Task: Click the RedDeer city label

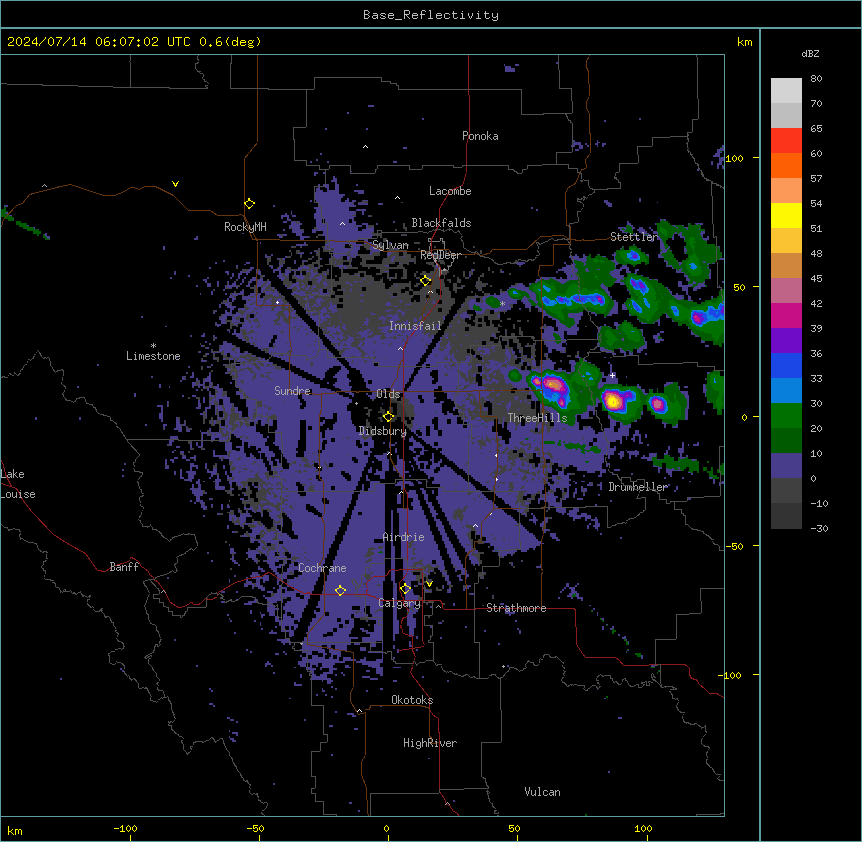Action: 440,255
